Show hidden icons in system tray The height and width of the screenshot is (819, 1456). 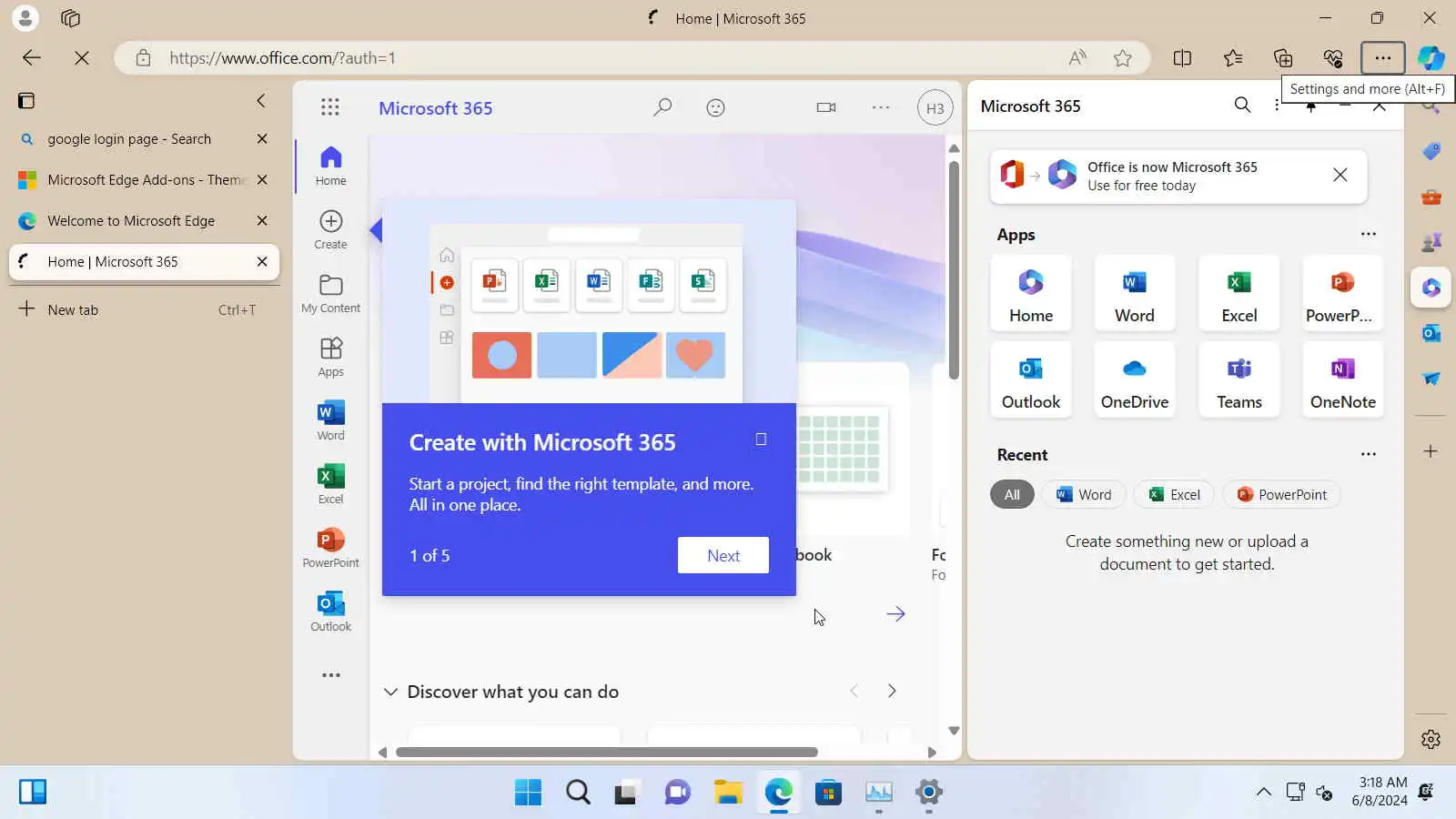pyautogui.click(x=1264, y=792)
